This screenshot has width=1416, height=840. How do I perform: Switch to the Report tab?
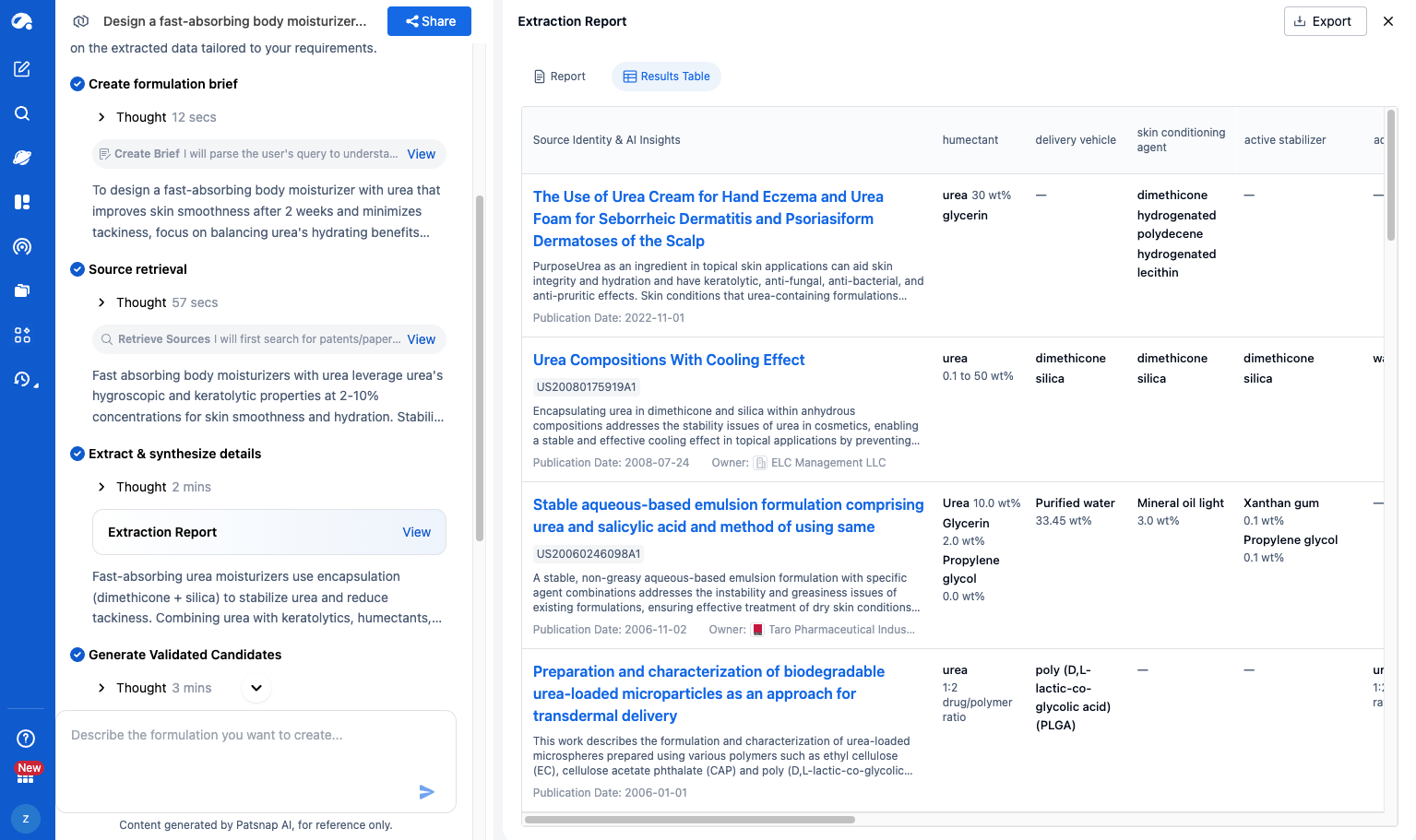559,77
